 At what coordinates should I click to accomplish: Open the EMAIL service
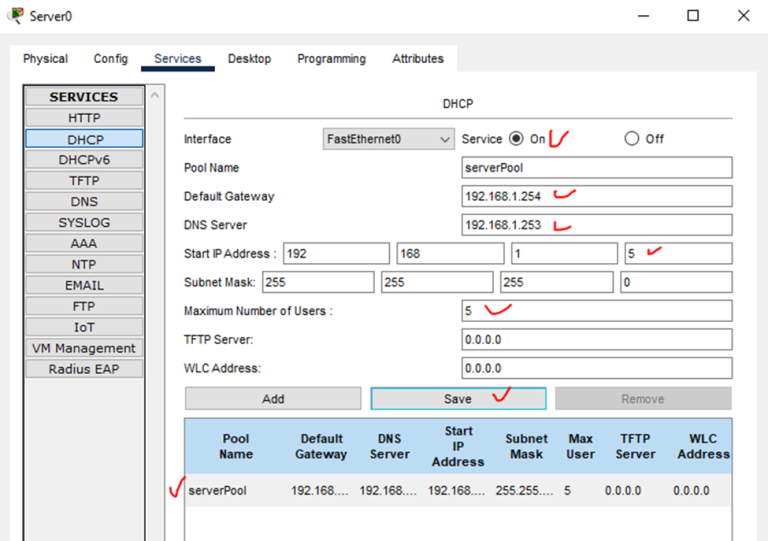tap(84, 285)
